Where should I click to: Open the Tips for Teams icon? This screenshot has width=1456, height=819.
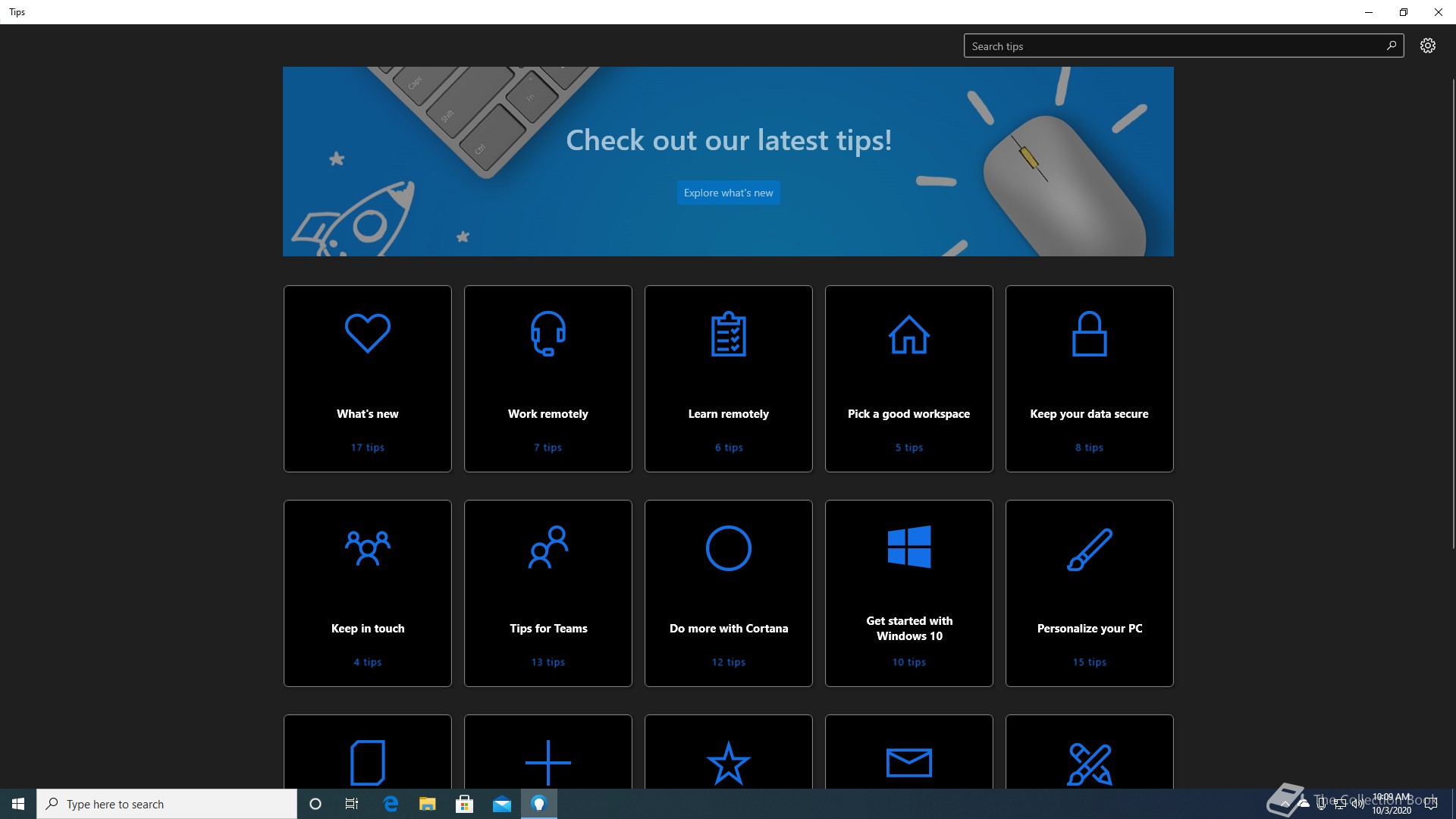(548, 548)
